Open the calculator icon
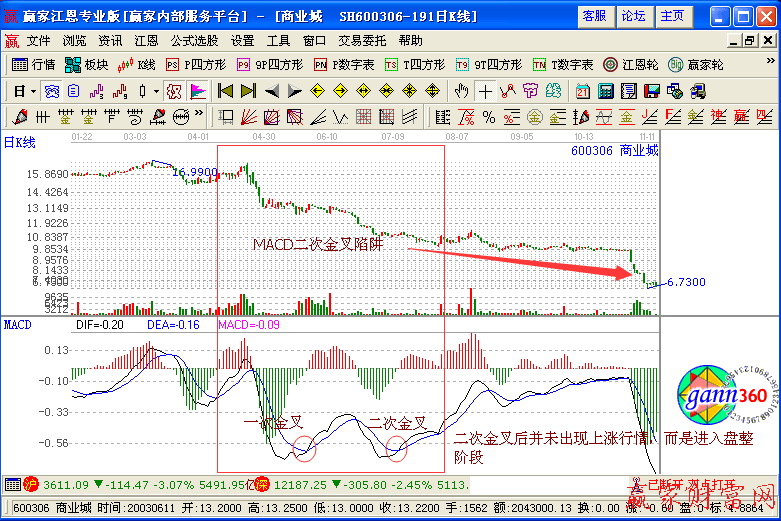Viewport: 781px width, 521px height. click(605, 90)
